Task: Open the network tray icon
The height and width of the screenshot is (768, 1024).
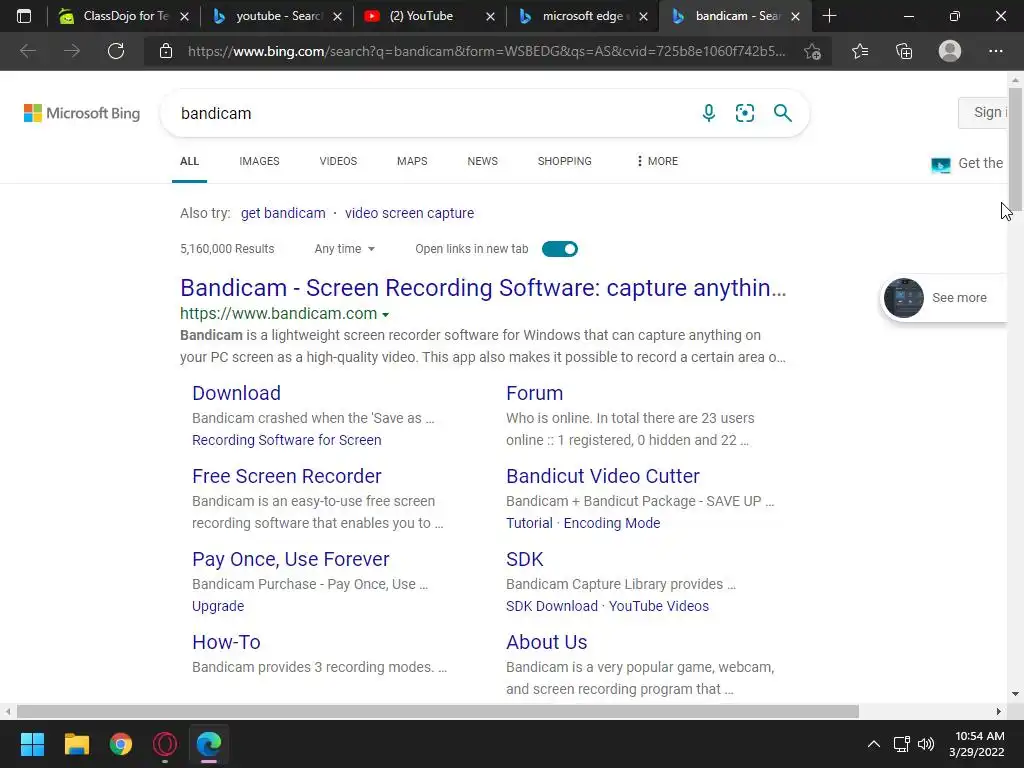Action: click(902, 744)
